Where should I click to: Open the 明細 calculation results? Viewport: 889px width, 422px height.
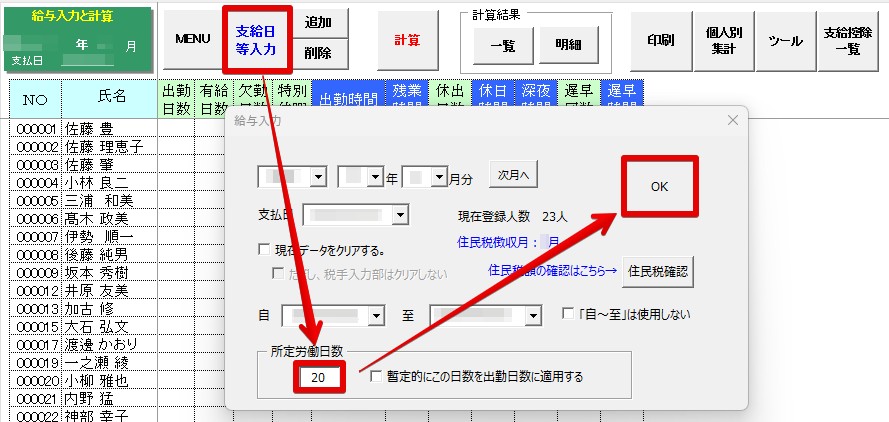[x=568, y=44]
